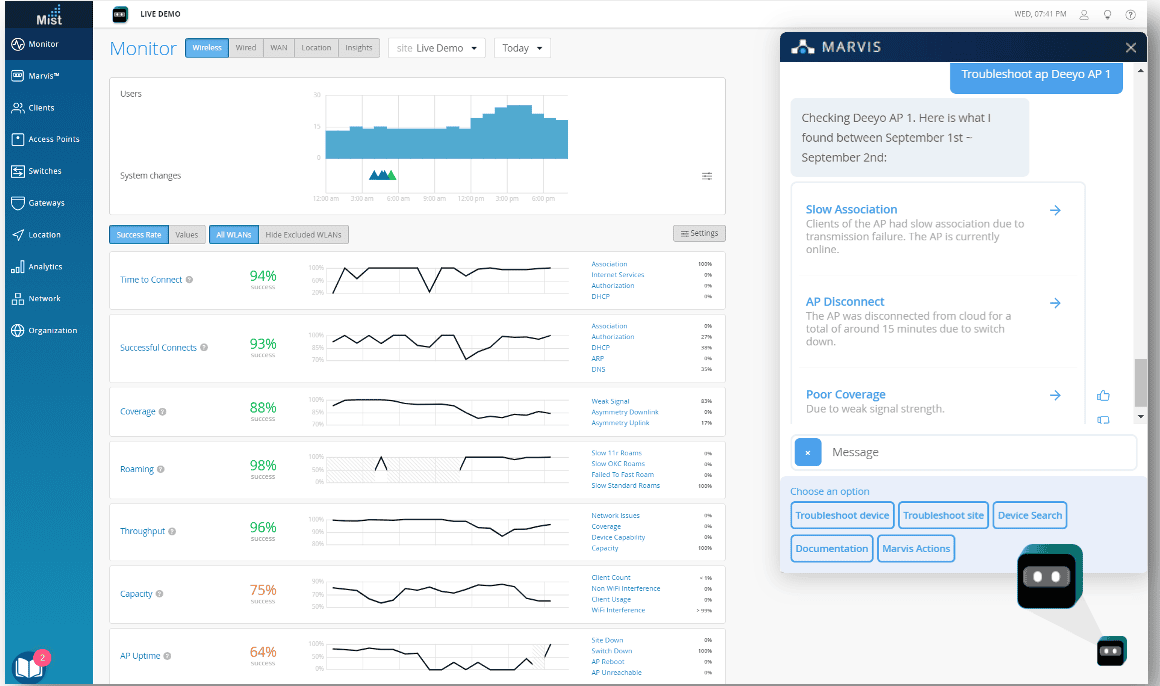Screen dimensions: 1160x686
Task: Open Analytics in the sidebar
Action: [49, 266]
